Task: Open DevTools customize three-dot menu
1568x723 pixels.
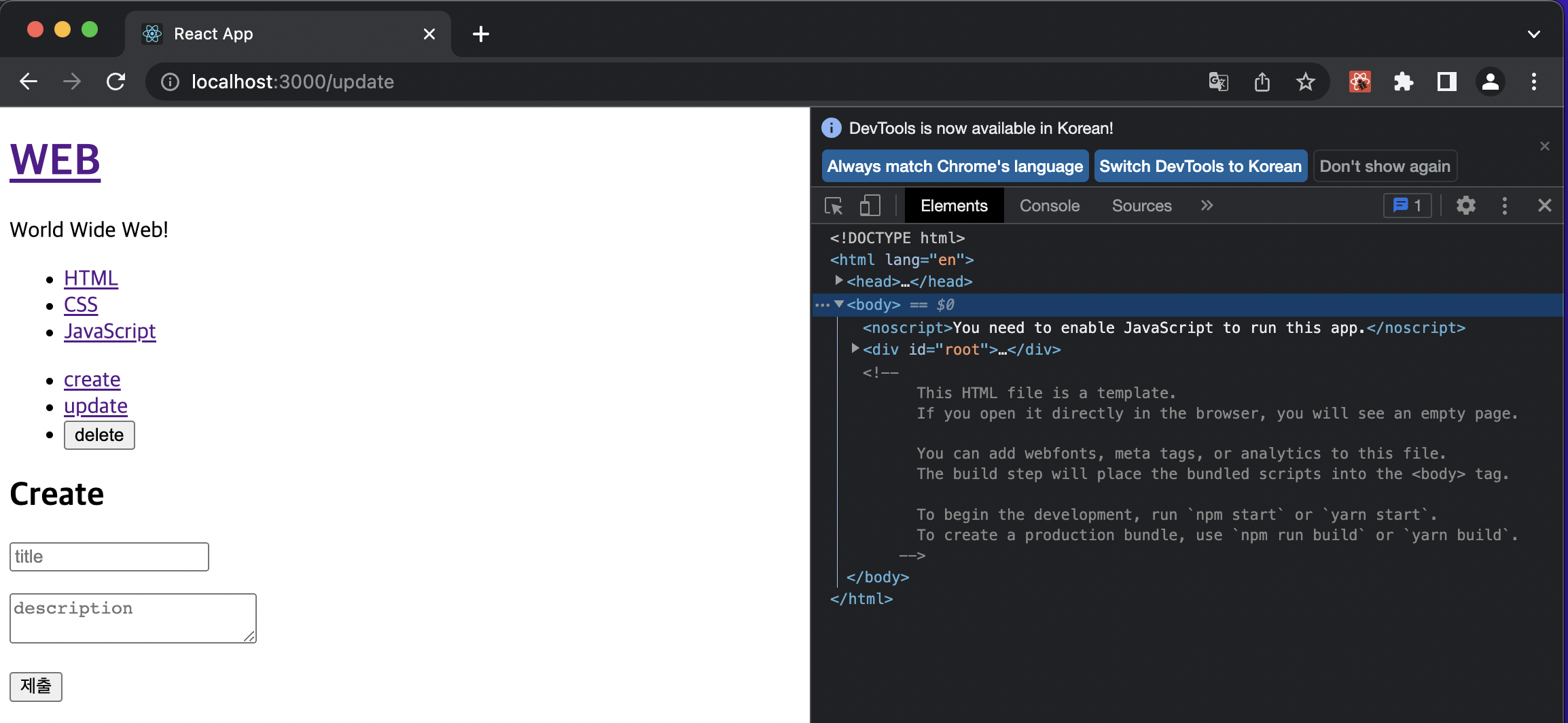Action: coord(1505,206)
